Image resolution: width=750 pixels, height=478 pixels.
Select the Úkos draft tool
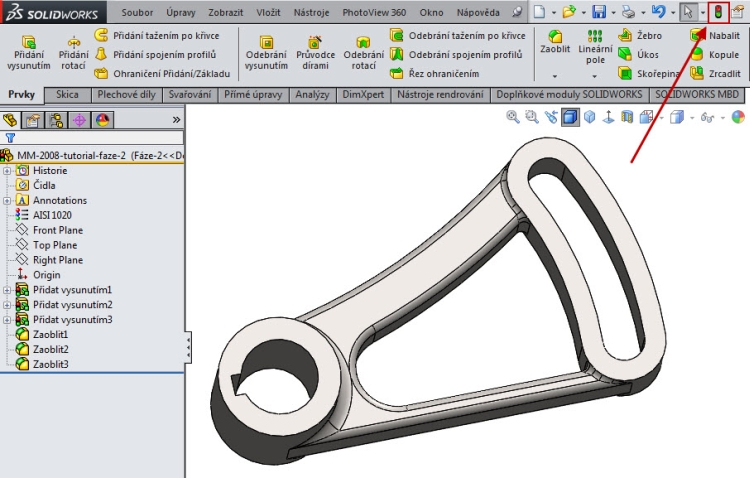coord(639,55)
